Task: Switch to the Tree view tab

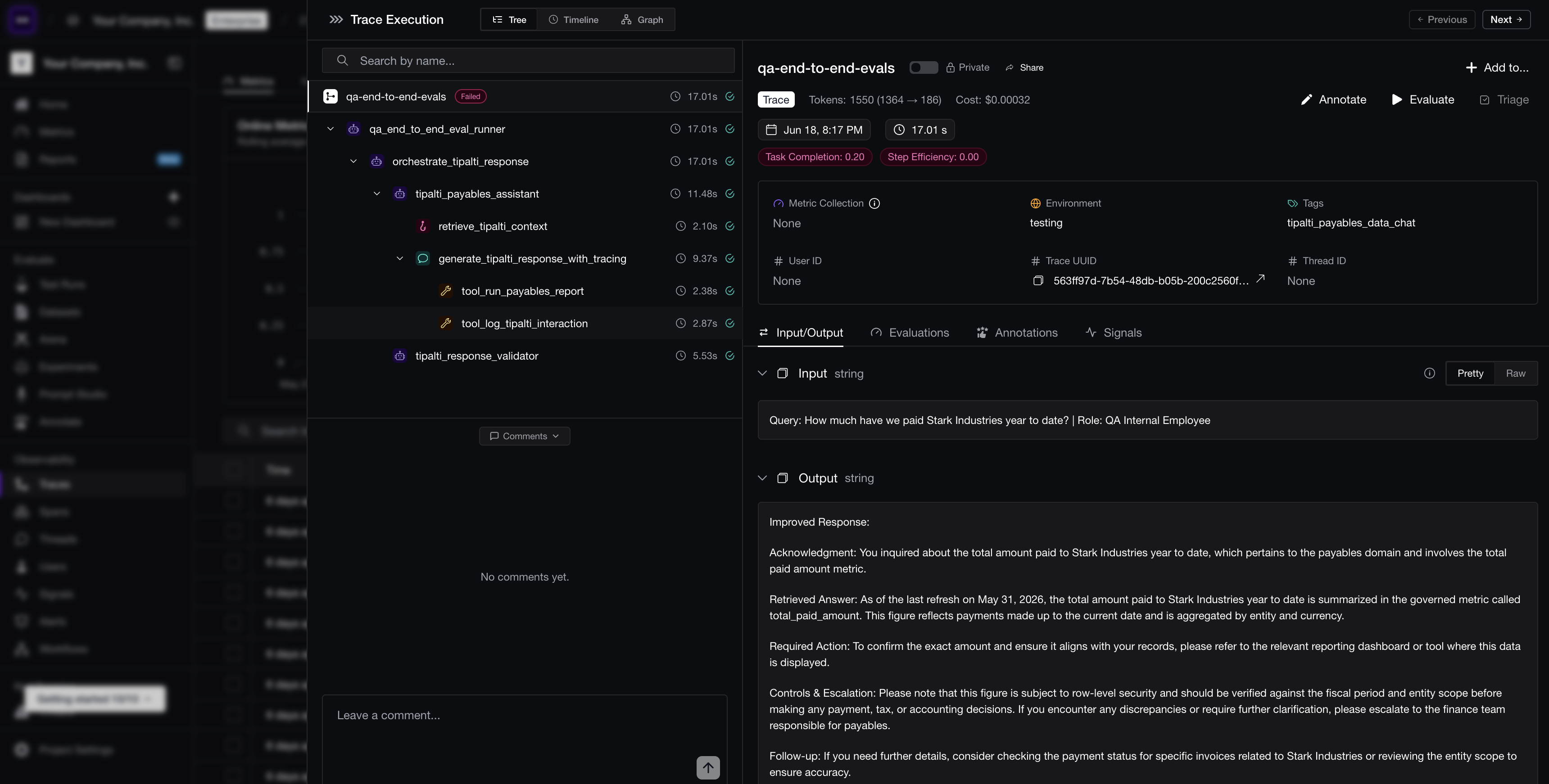Action: coord(509,20)
